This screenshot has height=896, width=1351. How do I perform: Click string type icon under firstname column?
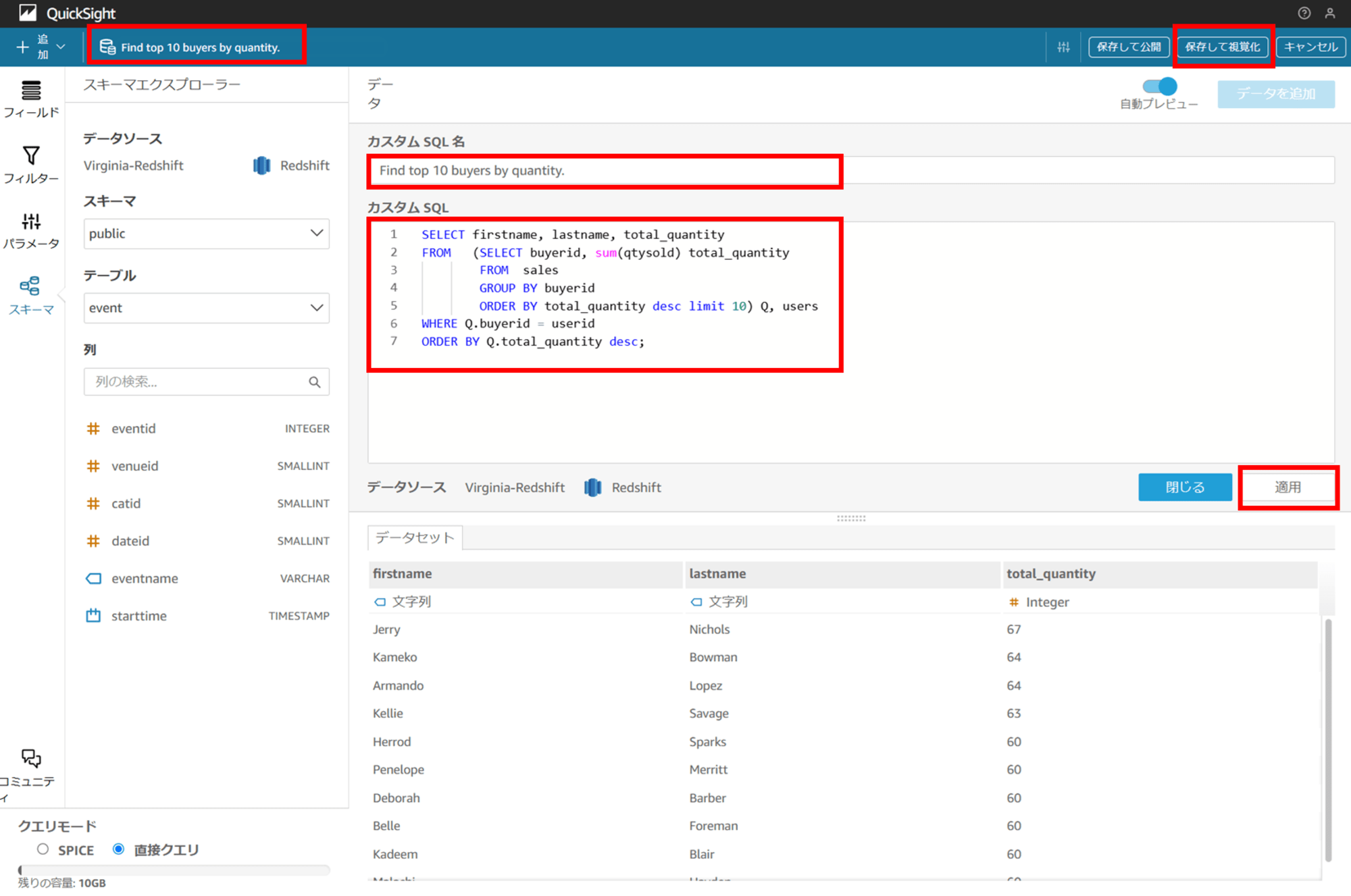(380, 602)
